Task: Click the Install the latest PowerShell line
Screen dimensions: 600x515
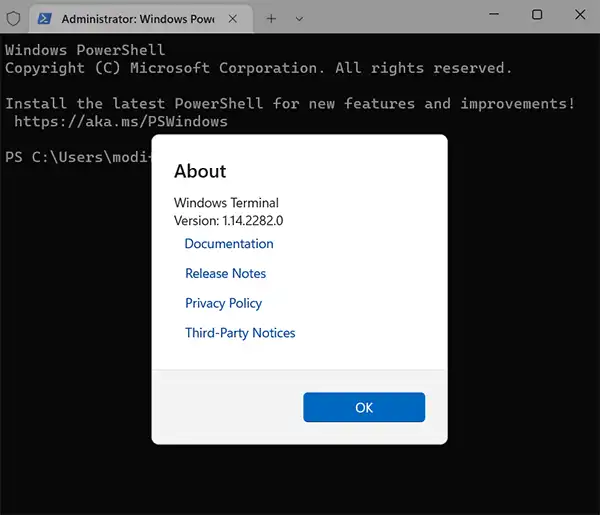Action: point(290,104)
